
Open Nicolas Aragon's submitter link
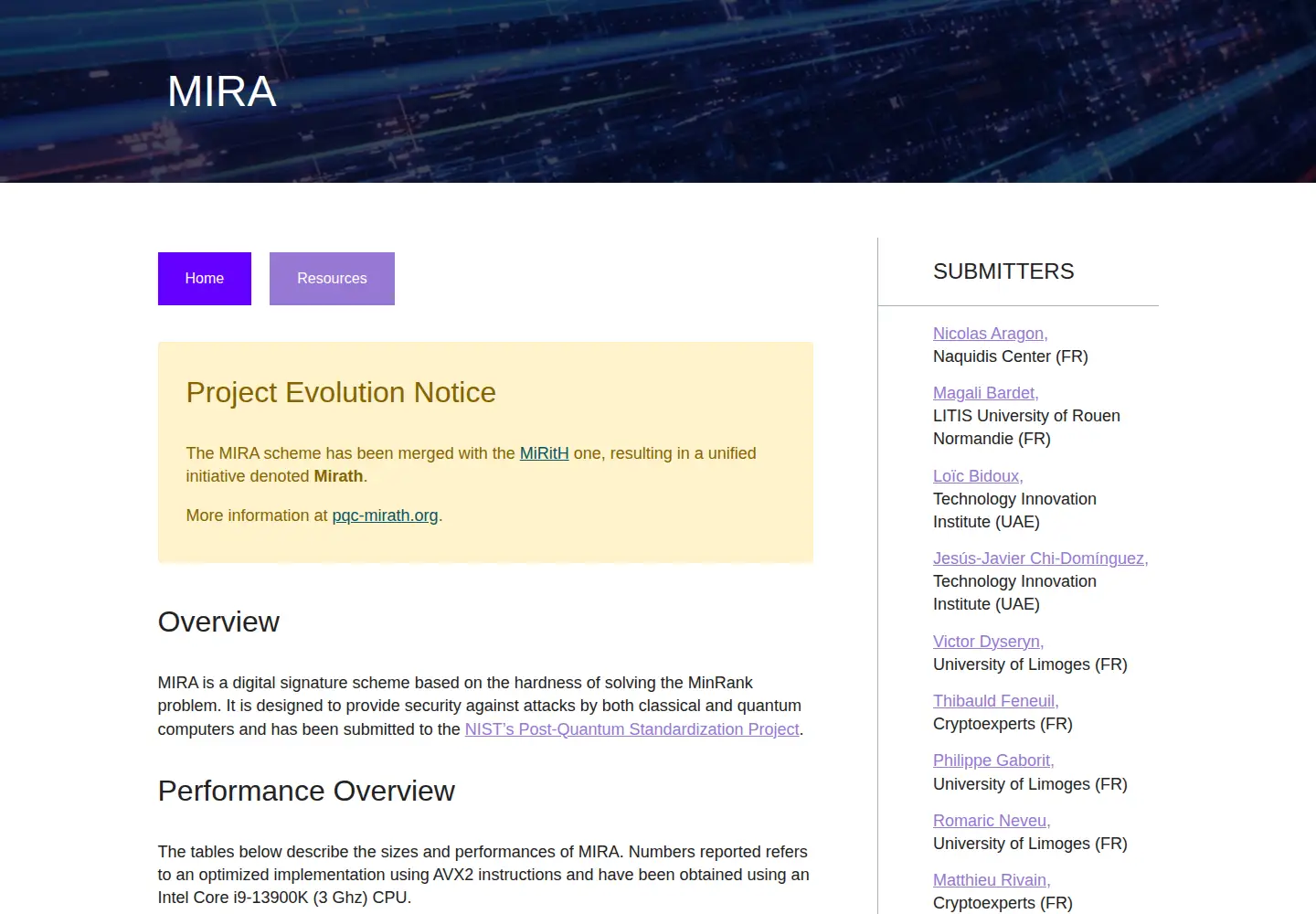coord(990,334)
